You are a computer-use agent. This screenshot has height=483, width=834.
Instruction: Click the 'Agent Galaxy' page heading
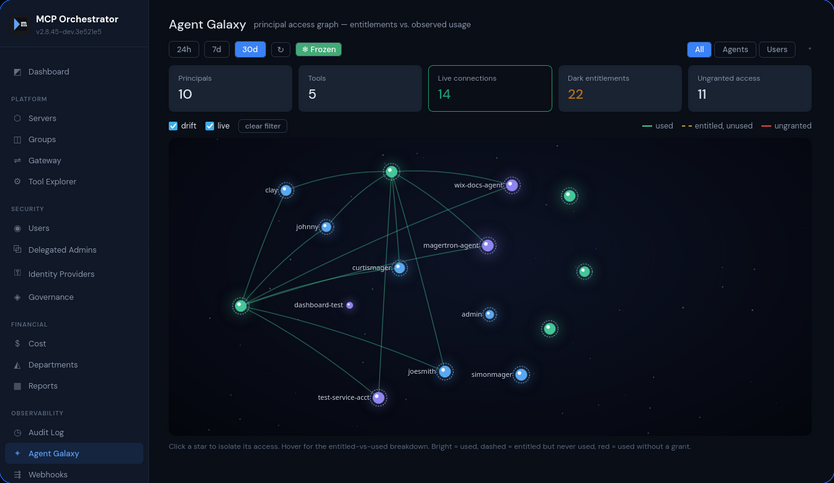click(x=207, y=24)
